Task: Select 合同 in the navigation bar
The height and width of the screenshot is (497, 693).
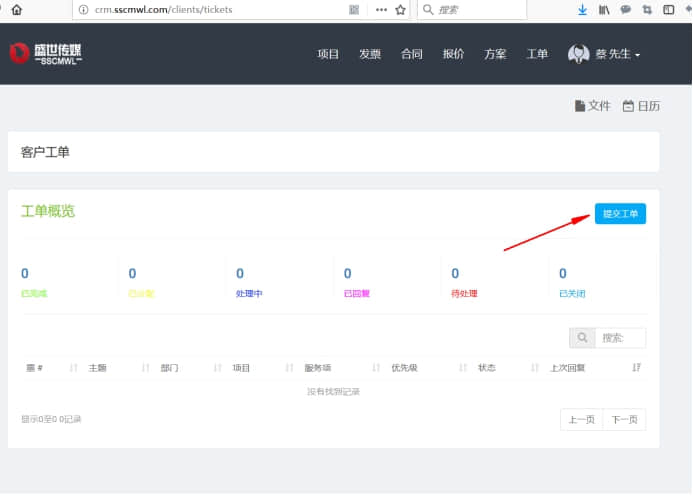Action: (412, 54)
